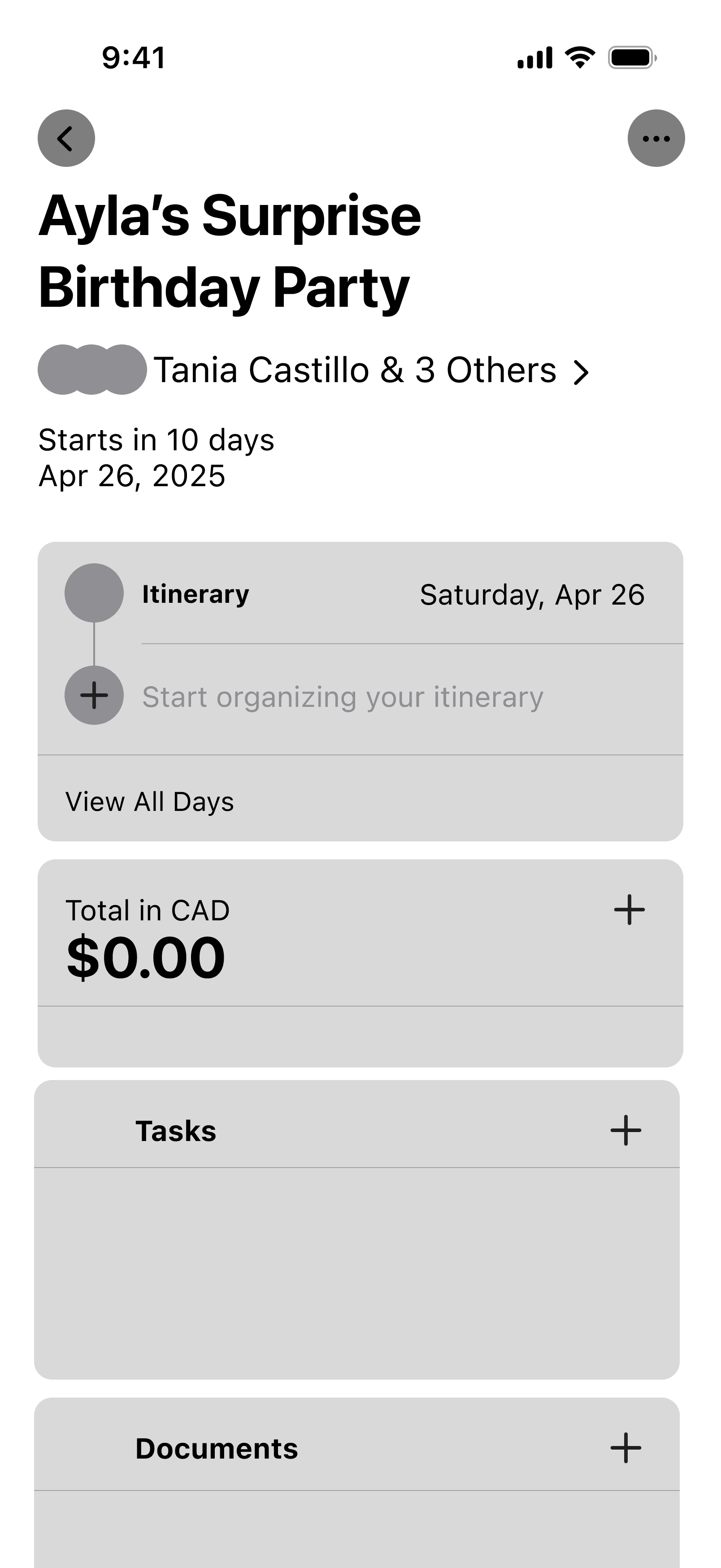The image size is (721, 1568).
Task: Add an expense in Total in CAD card
Action: point(629,910)
